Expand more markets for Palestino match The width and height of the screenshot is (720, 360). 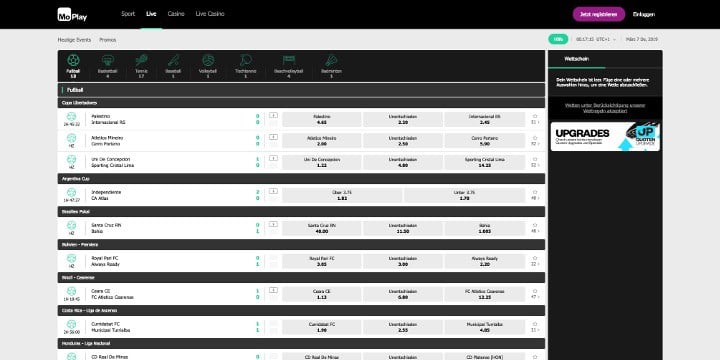(x=535, y=123)
